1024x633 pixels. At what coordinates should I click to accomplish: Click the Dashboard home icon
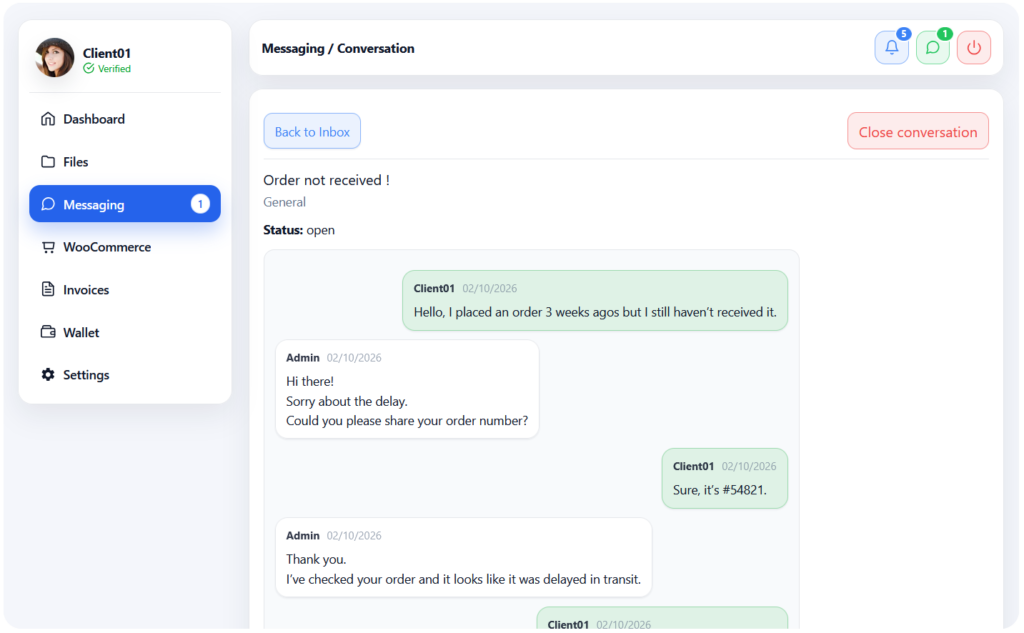48,119
